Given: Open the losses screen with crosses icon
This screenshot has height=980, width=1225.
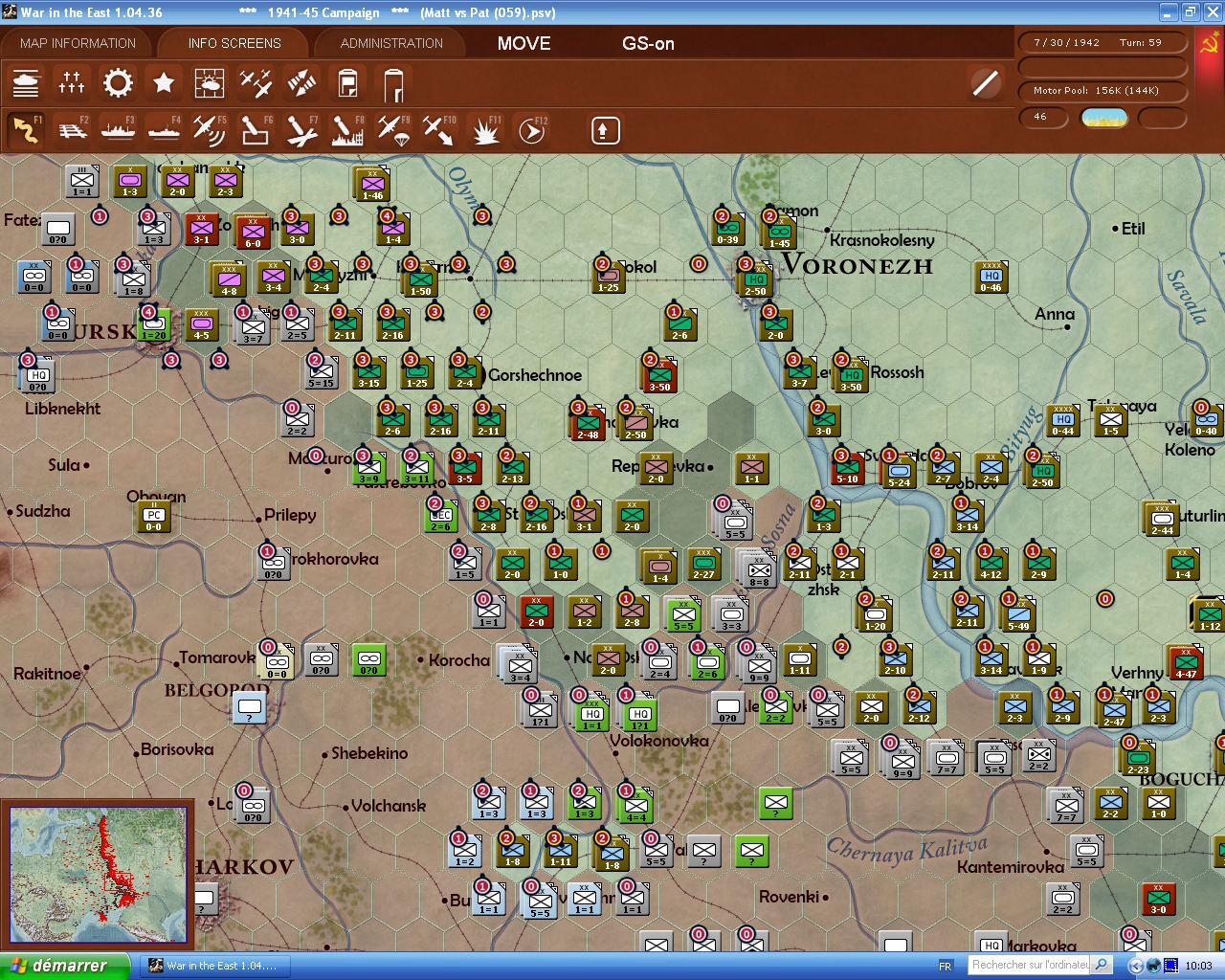Looking at the screenshot, I should coord(72,84).
